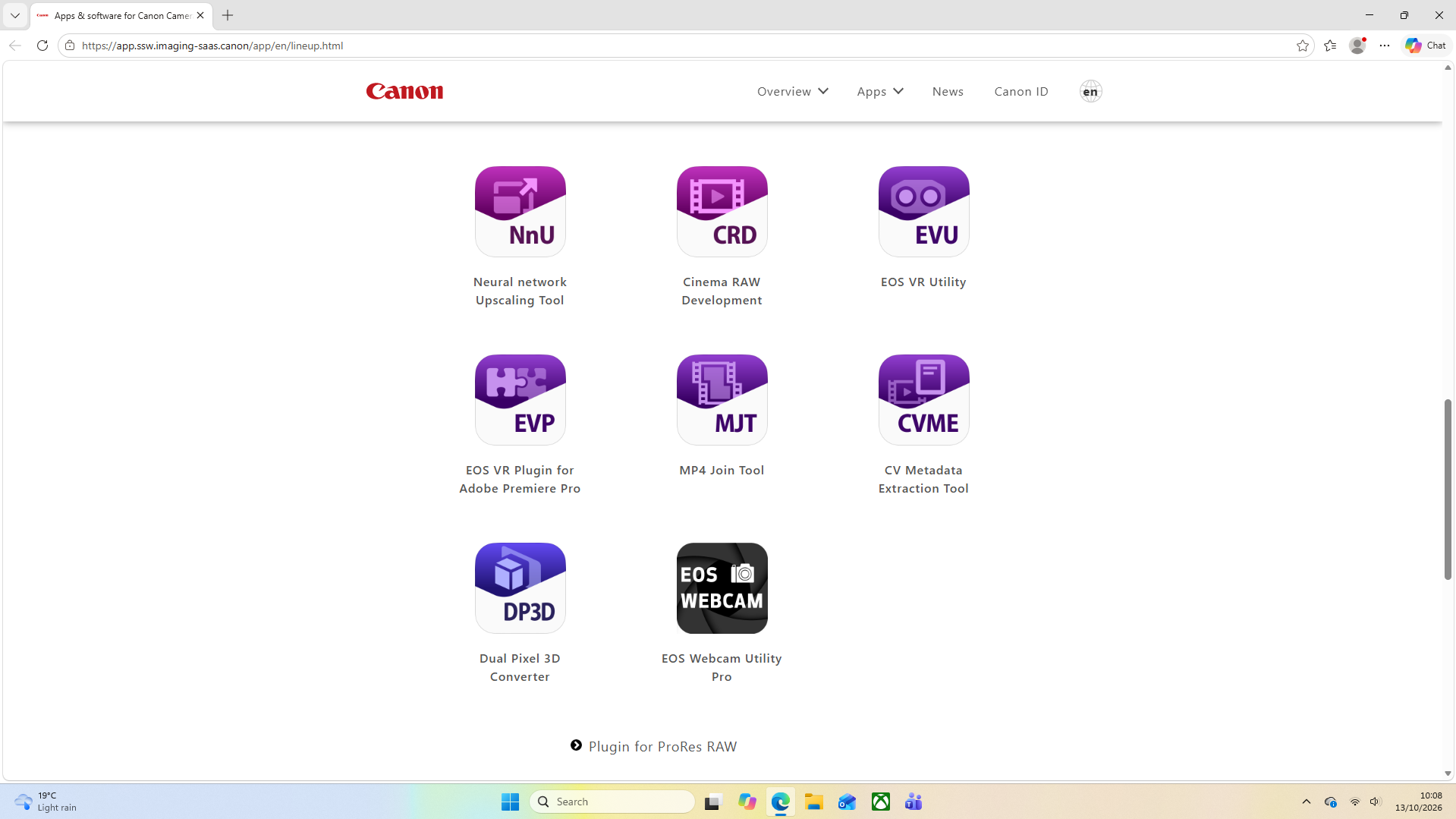Open the Neural network Upscaling Tool NnU icon
1456x819 pixels.
pos(520,212)
